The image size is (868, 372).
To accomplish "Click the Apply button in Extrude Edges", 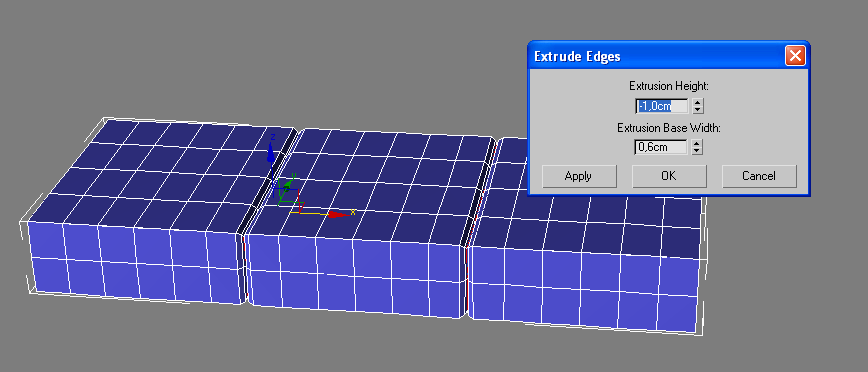I will [579, 176].
